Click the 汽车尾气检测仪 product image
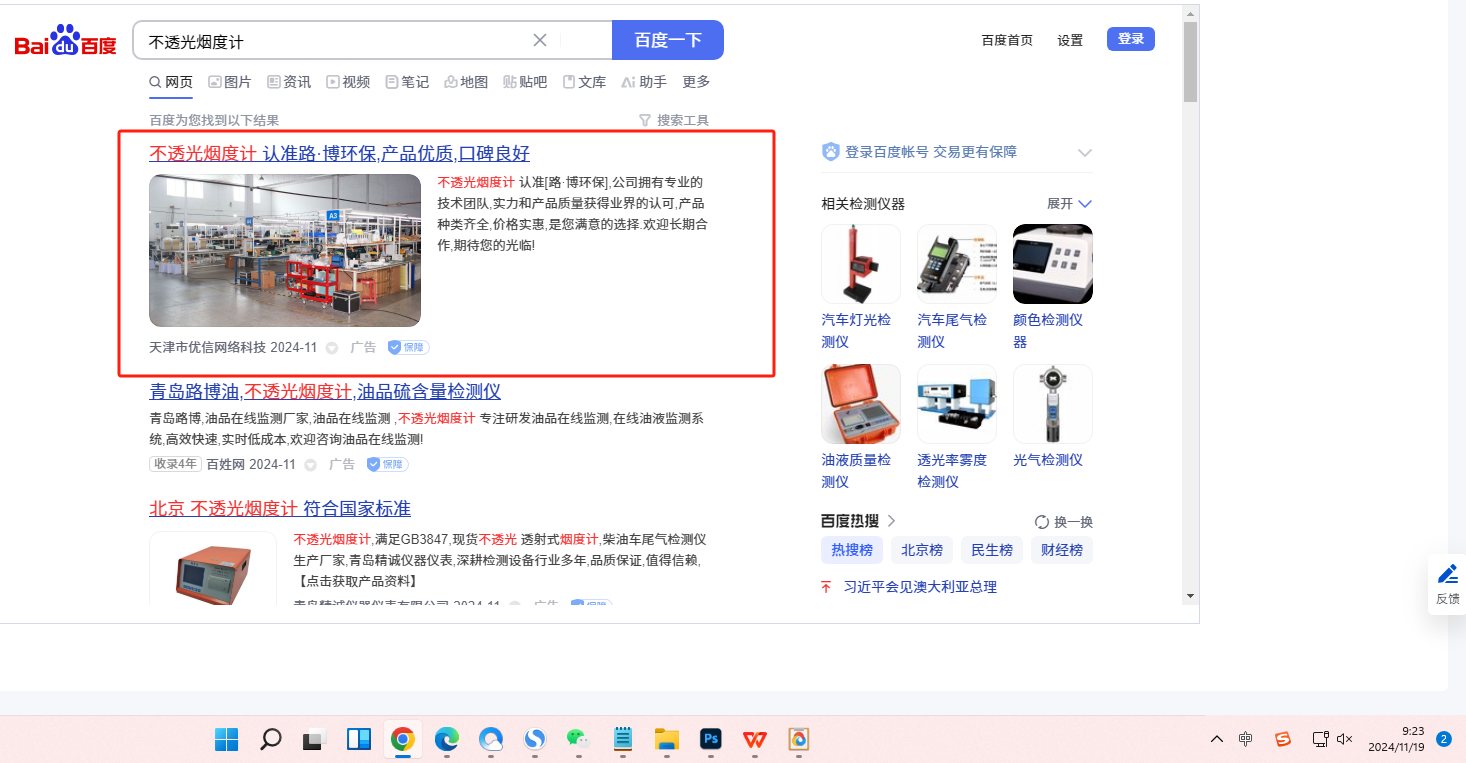Screen dimensions: 1466x763 point(957,264)
